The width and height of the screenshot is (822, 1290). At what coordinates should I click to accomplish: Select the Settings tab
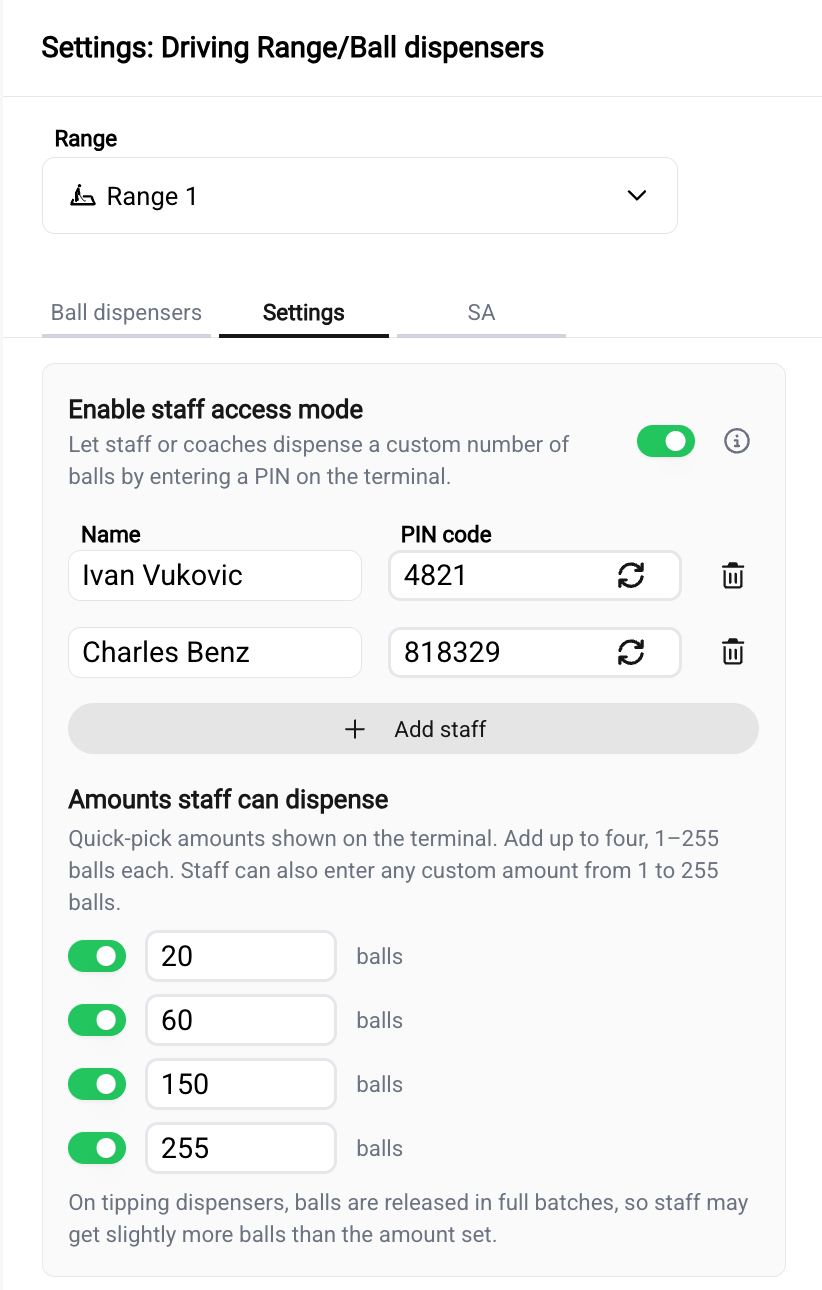point(304,313)
